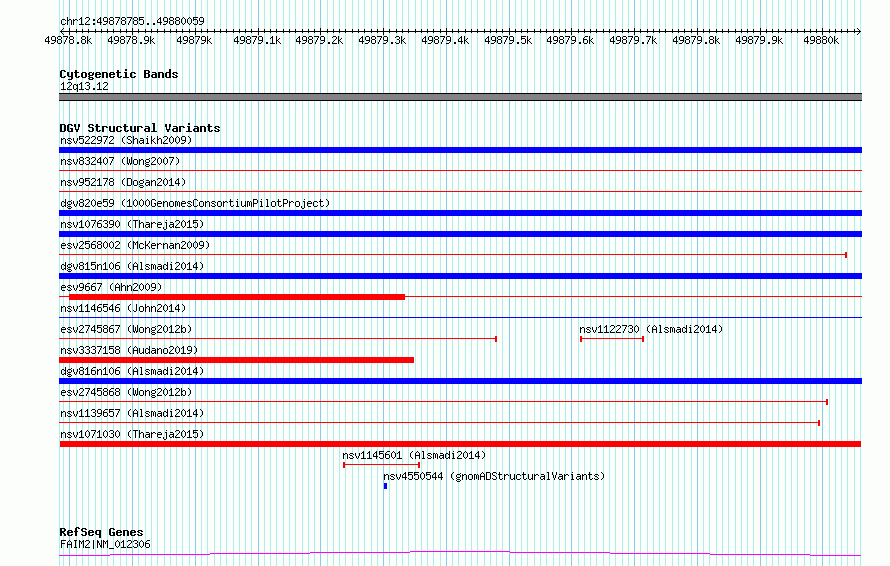Click the 49879.9k ruler tick label
Screen dimensions: 890x566
pyautogui.click(x=759, y=40)
